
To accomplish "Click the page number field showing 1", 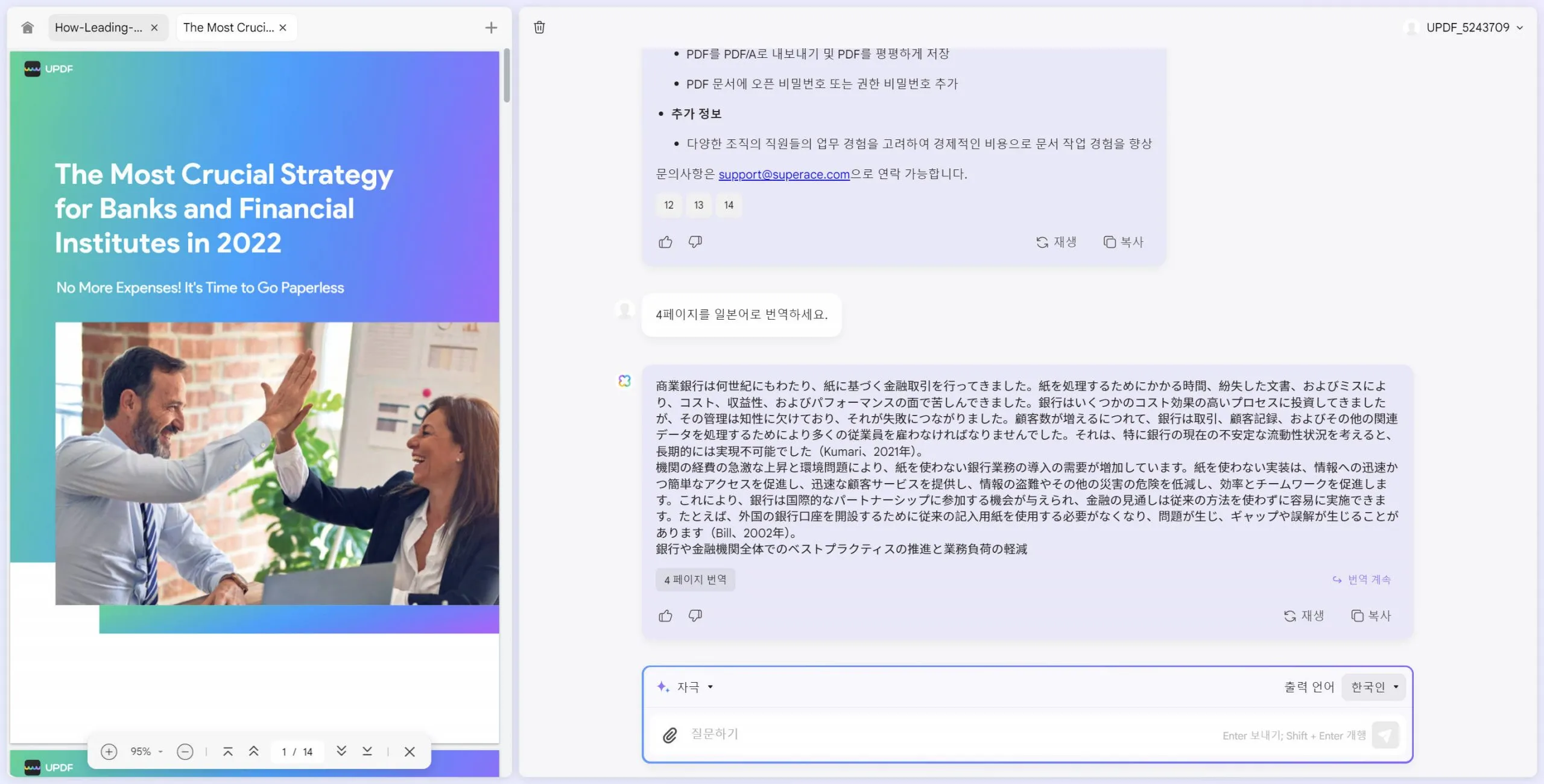I will [x=284, y=751].
